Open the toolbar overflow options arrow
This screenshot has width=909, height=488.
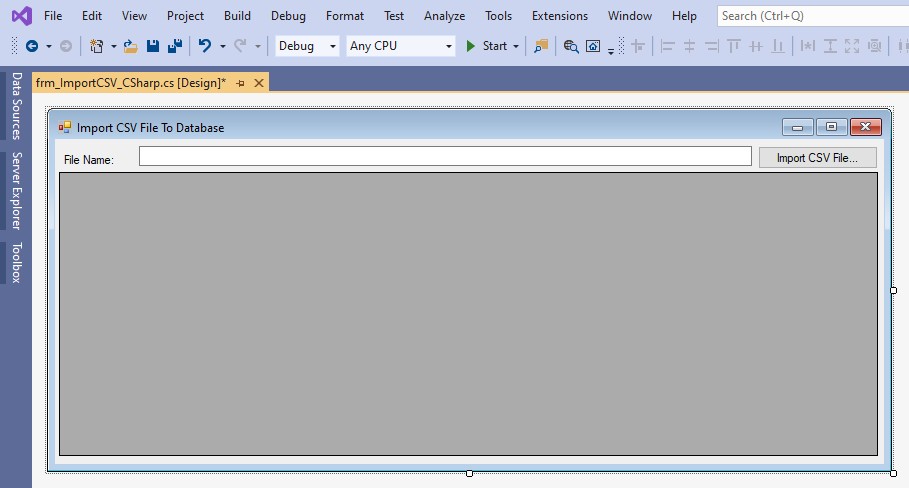(611, 51)
